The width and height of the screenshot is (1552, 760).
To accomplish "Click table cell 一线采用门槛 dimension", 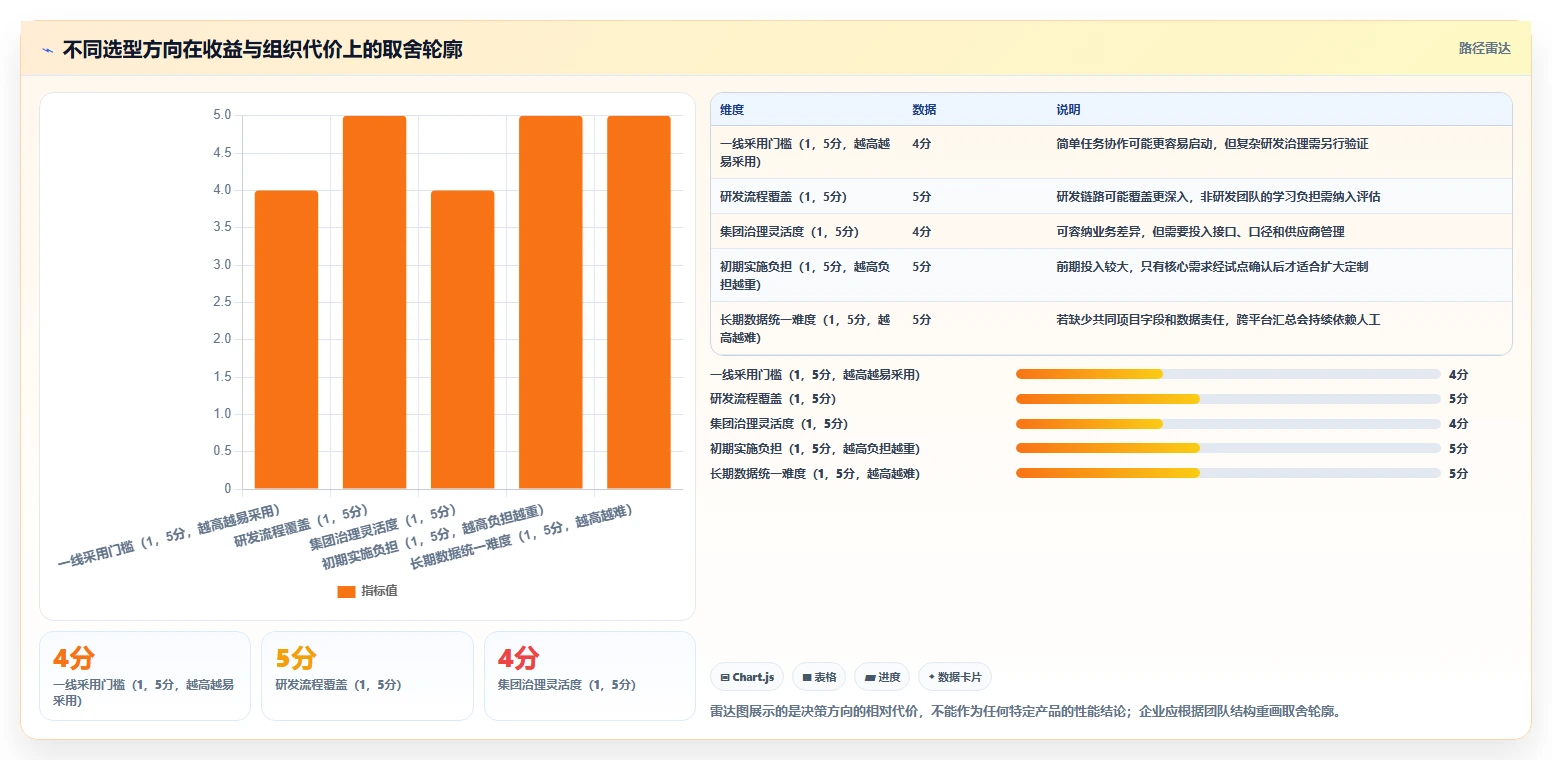I will click(x=805, y=152).
